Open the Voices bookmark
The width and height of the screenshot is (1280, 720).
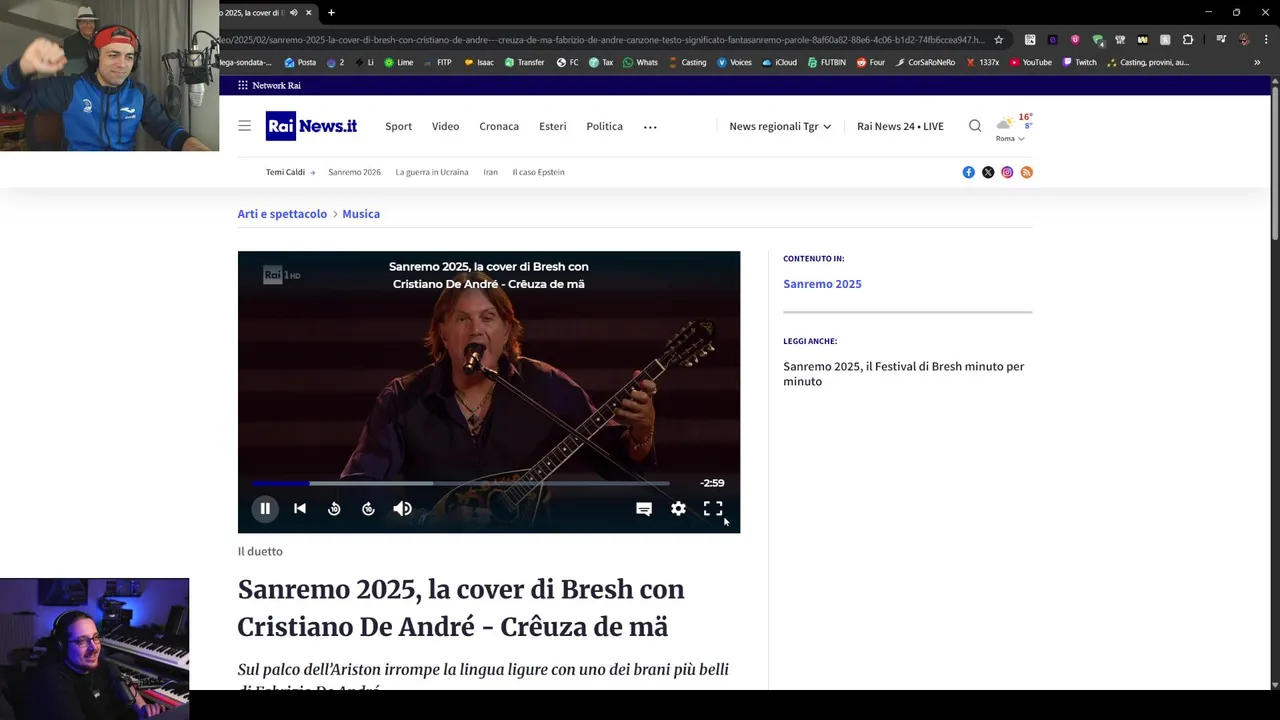(x=734, y=62)
